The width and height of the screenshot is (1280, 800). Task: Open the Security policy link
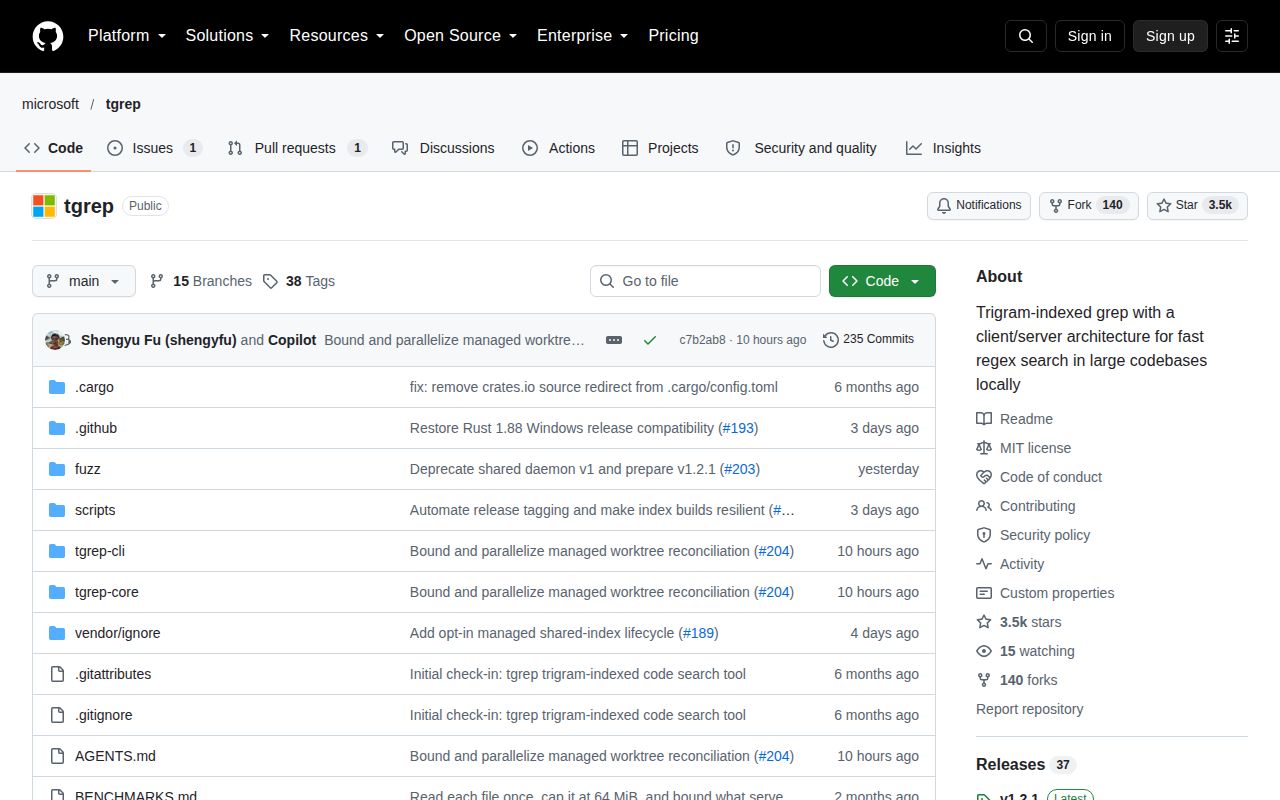click(1033, 535)
